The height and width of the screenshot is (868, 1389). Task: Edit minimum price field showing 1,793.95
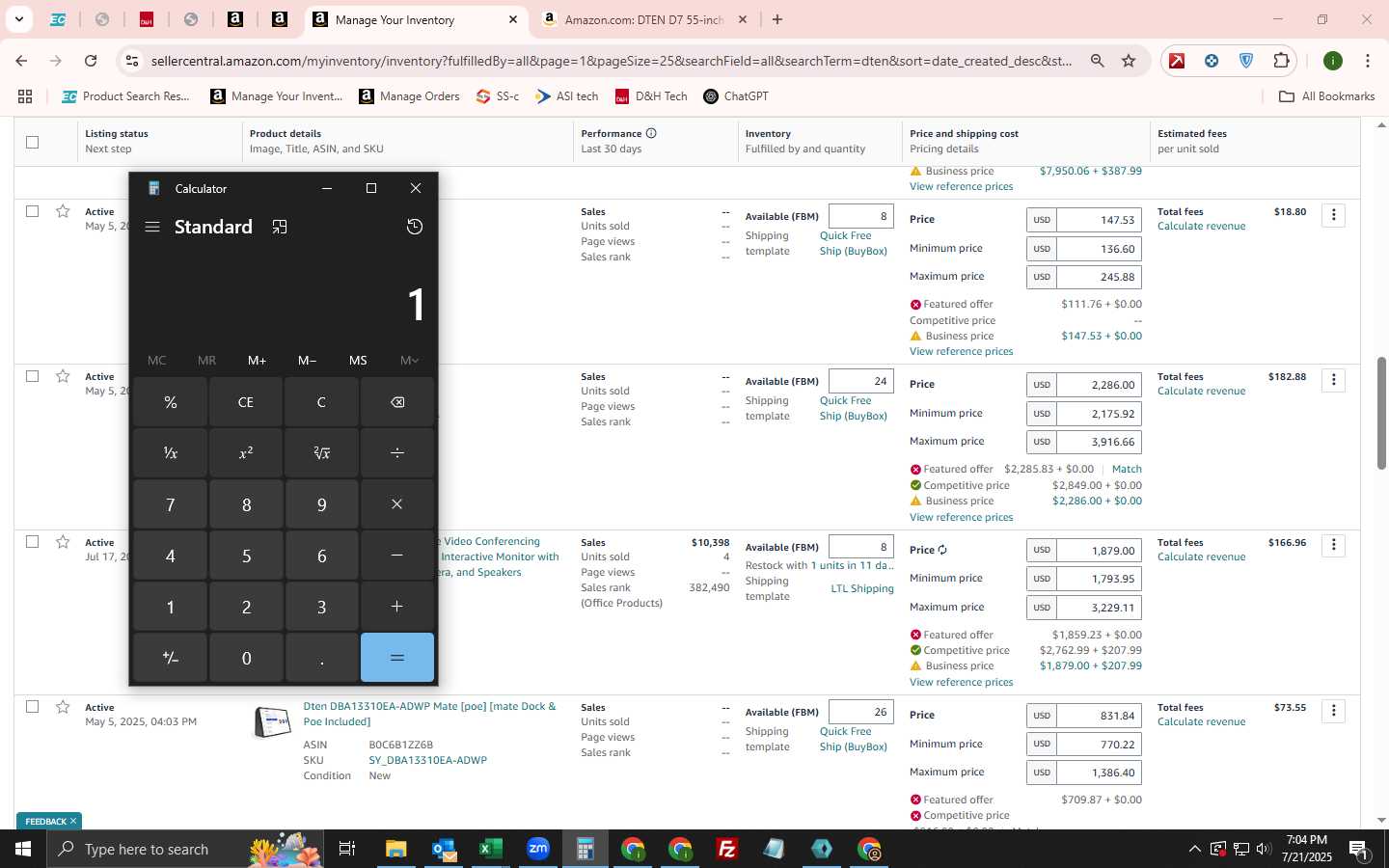pyautogui.click(x=1100, y=579)
